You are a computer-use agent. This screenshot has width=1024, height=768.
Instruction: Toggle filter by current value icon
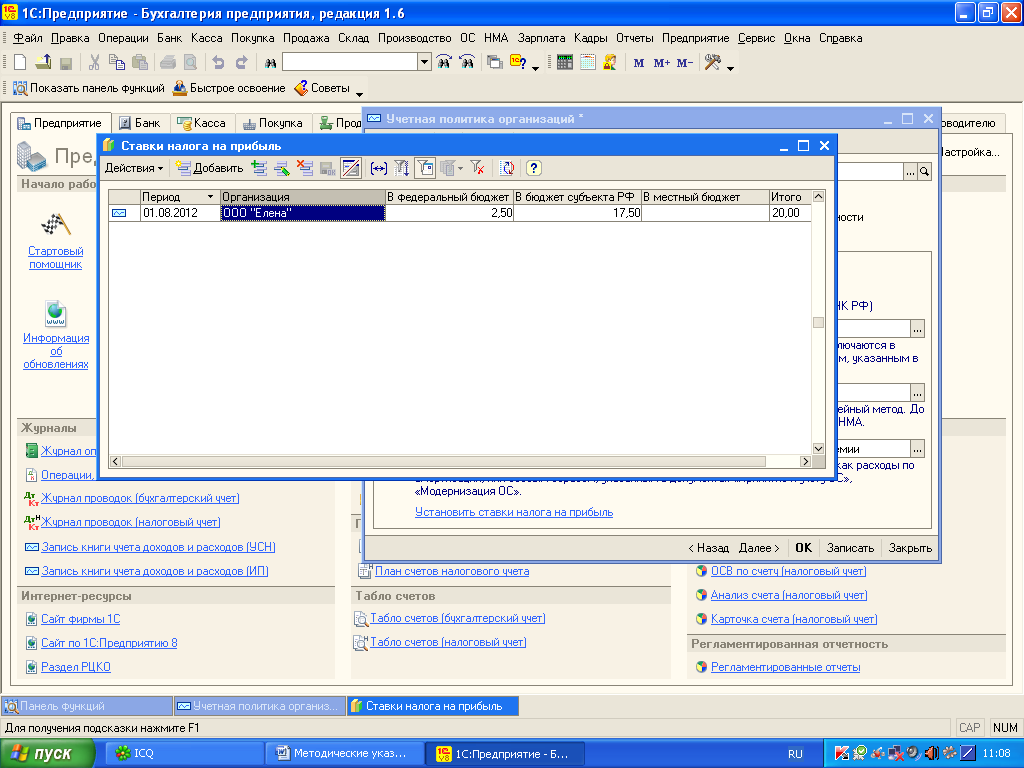[425, 168]
